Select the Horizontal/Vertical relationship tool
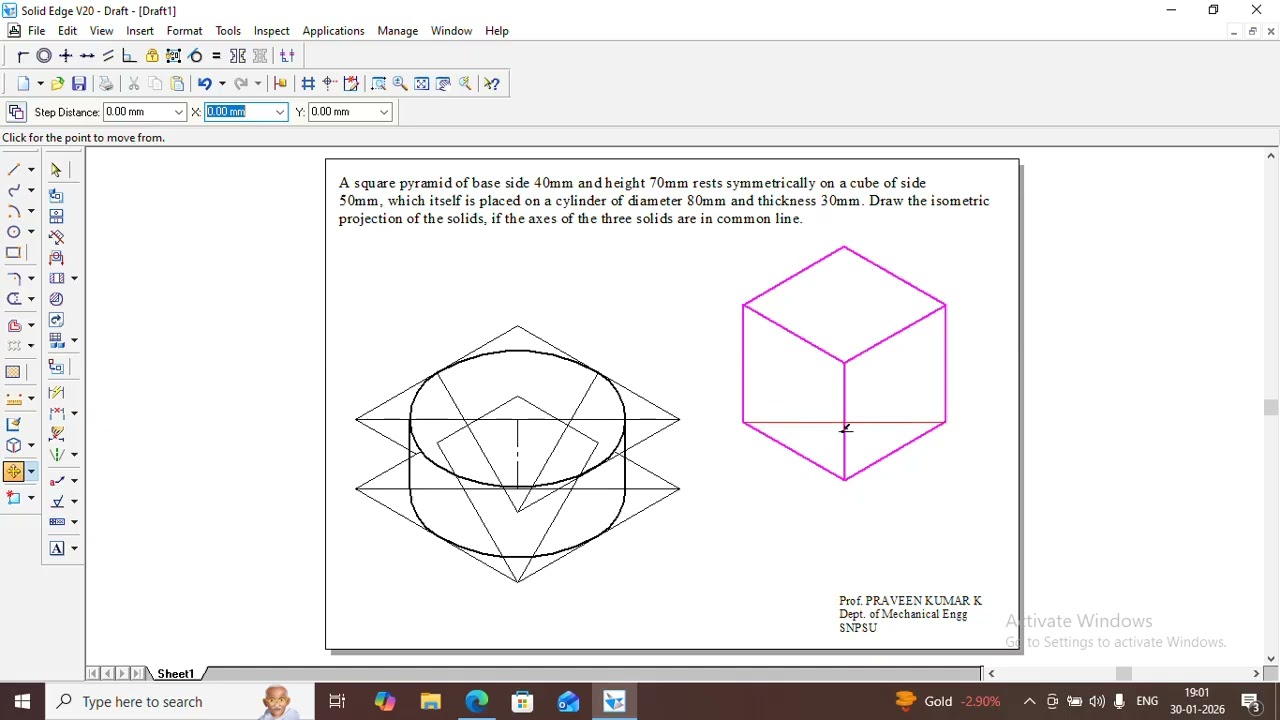The width and height of the screenshot is (1280, 720). 66,56
